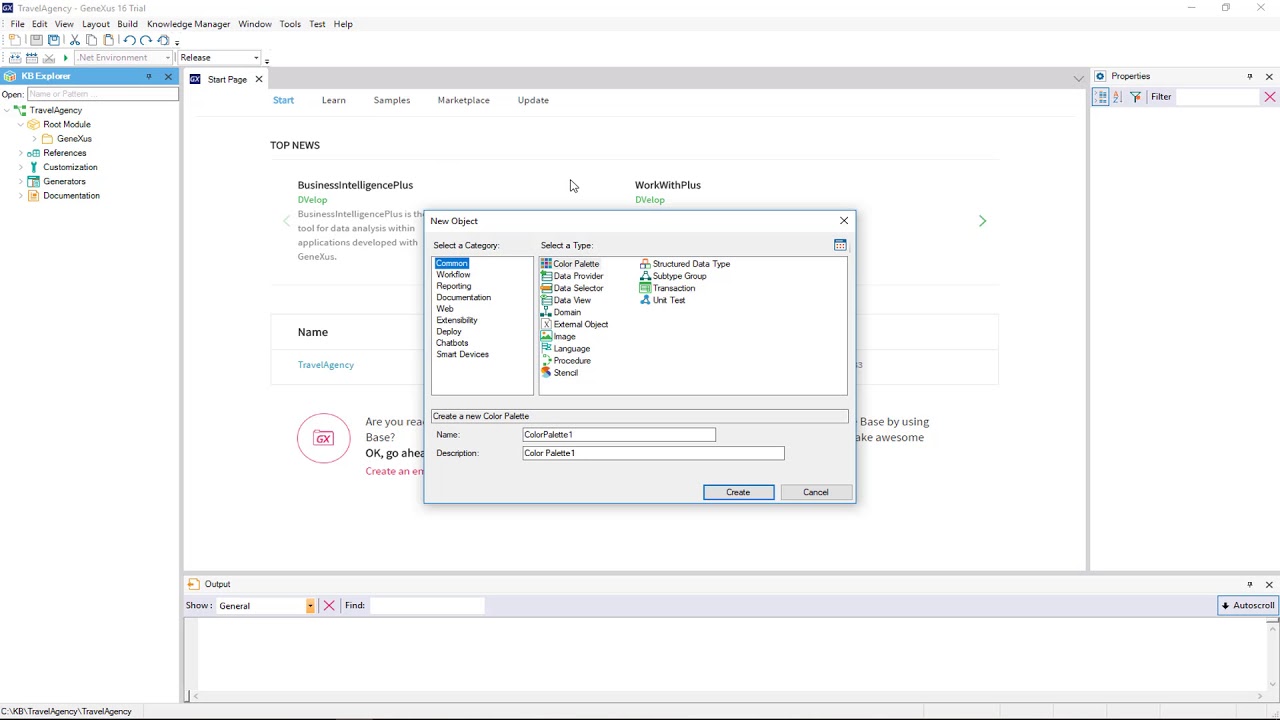Close the Start Page tab
This screenshot has height=720, width=1280.
click(258, 80)
